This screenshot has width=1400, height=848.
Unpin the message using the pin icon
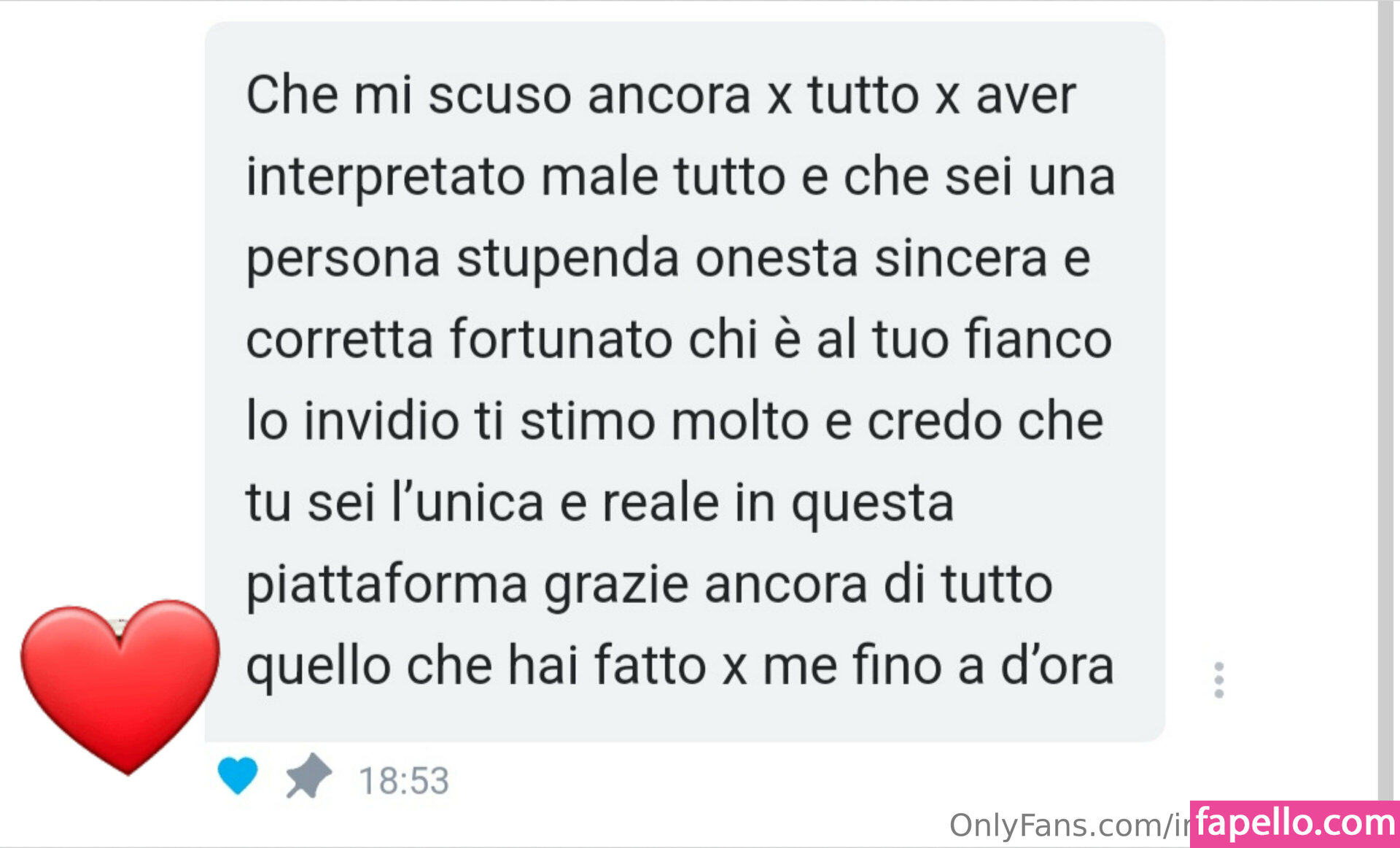(x=308, y=776)
